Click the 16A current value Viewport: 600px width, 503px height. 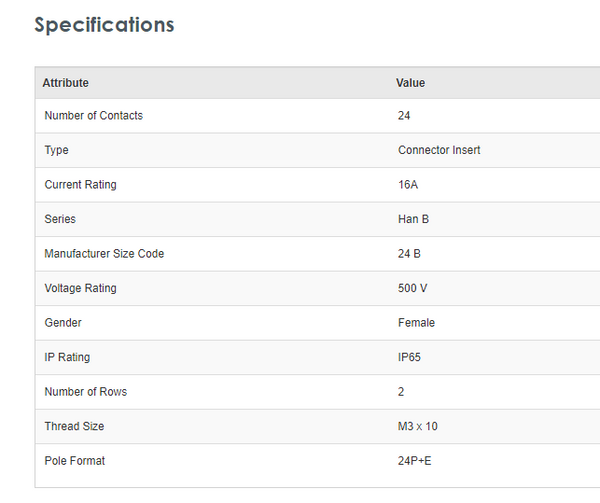(x=408, y=185)
